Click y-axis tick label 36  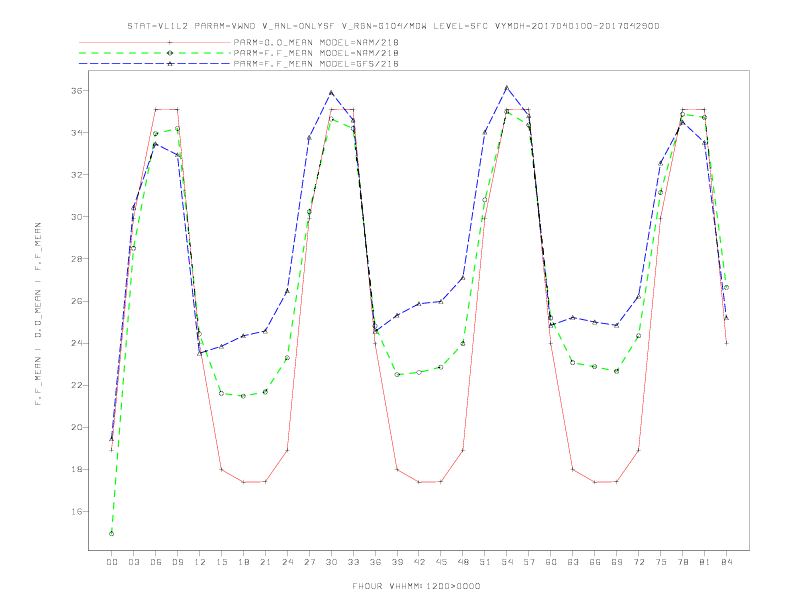click(76, 91)
